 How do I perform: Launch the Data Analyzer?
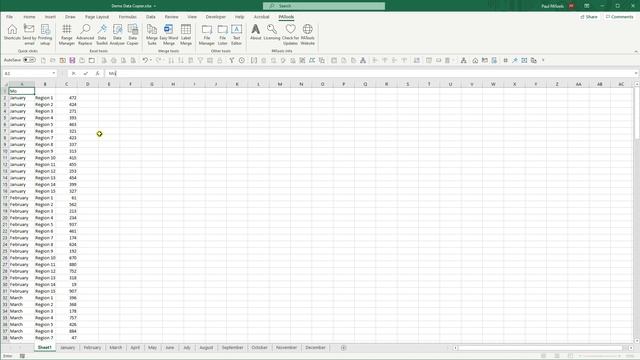(117, 34)
